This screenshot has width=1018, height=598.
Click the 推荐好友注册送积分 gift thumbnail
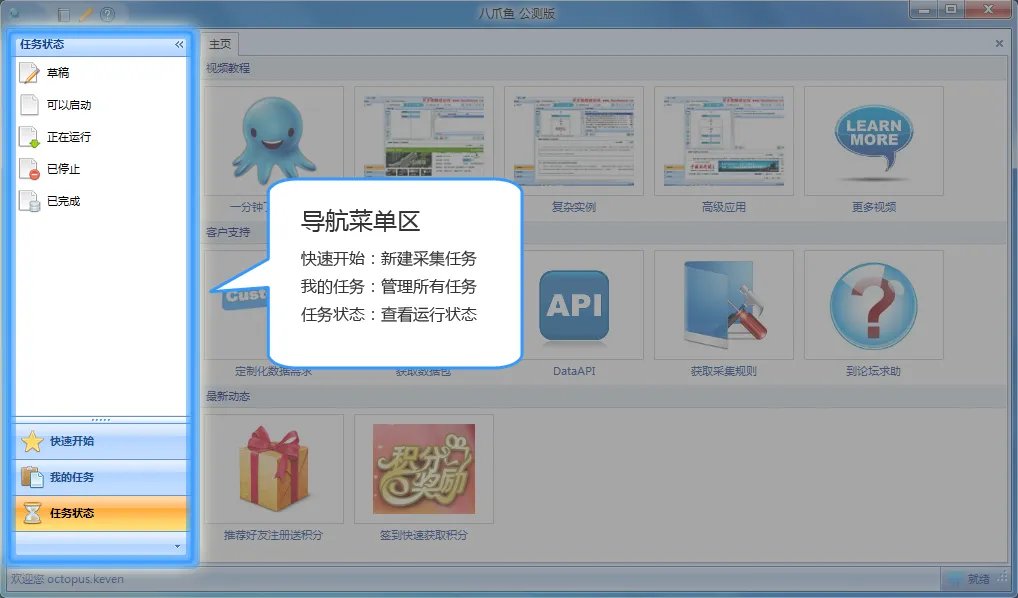[273, 466]
